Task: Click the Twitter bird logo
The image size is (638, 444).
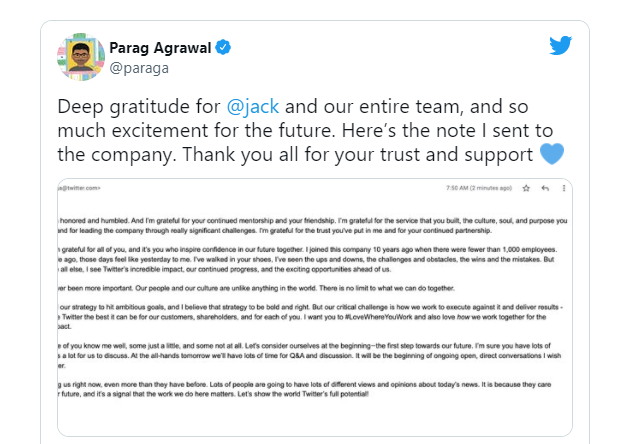Action: coord(560,45)
